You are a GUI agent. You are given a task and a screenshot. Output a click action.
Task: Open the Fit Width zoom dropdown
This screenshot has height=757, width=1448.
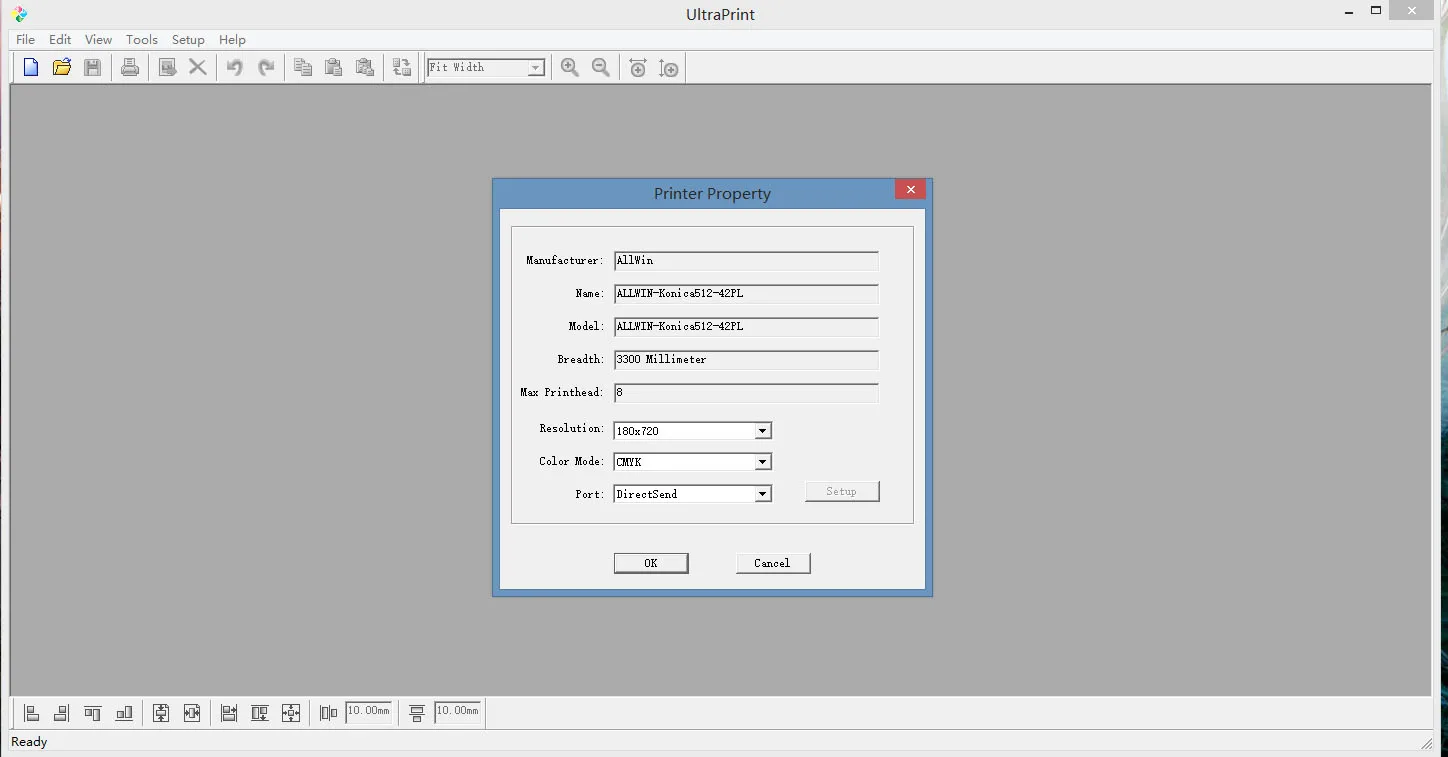point(536,68)
